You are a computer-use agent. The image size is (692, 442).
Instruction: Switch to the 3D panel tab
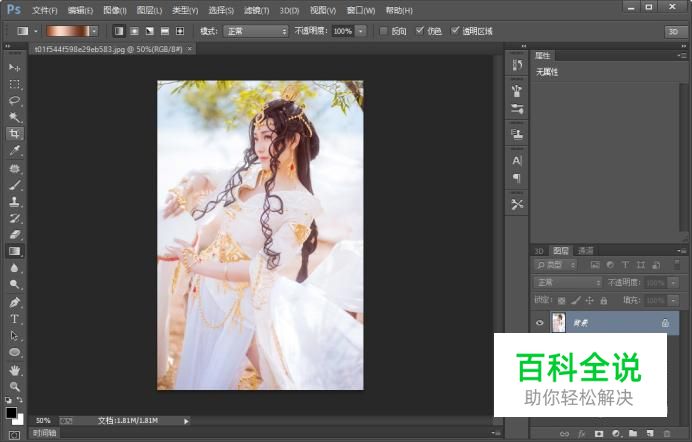point(539,251)
